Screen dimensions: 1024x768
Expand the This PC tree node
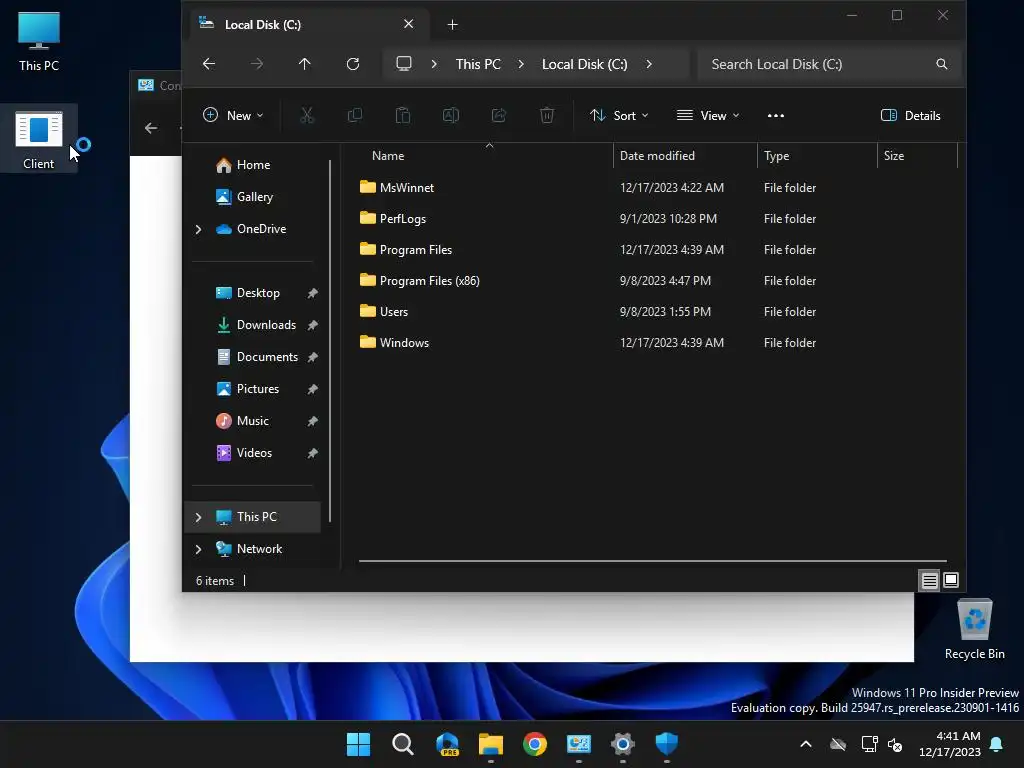pos(199,517)
